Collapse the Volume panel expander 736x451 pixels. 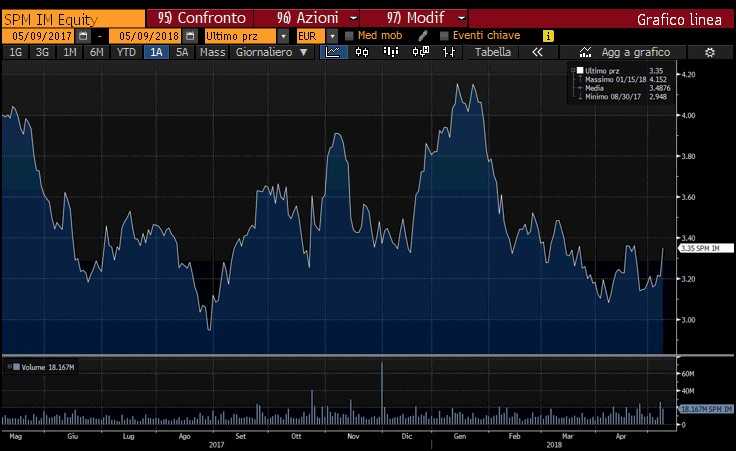(9, 367)
